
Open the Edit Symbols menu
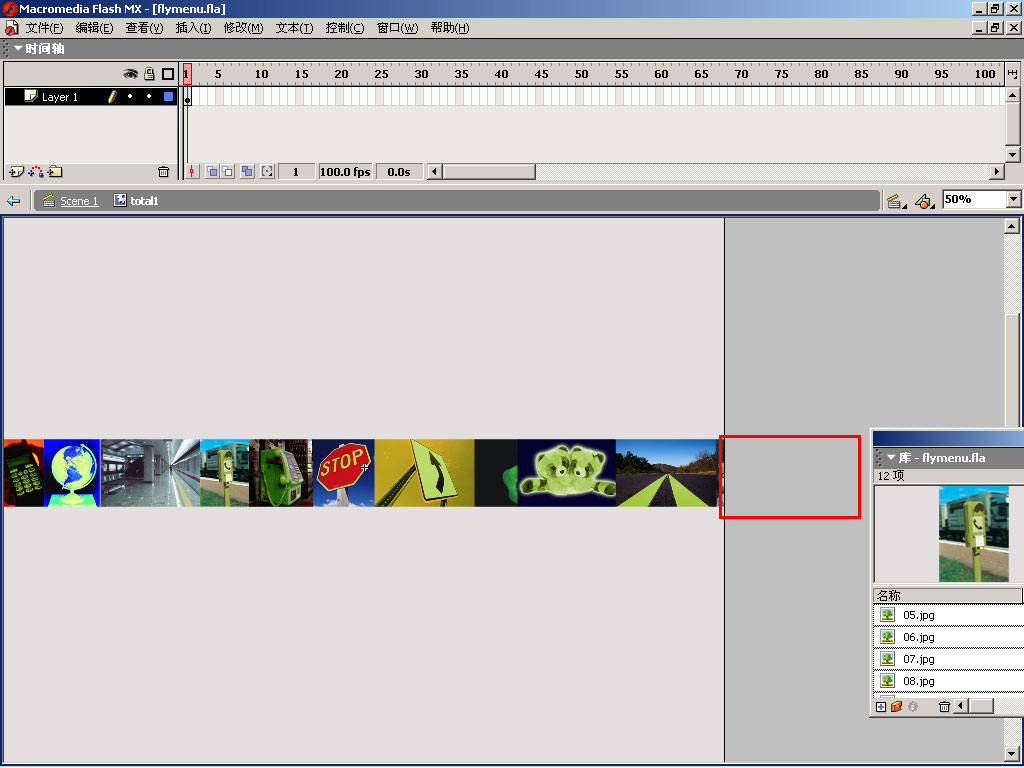[x=923, y=201]
